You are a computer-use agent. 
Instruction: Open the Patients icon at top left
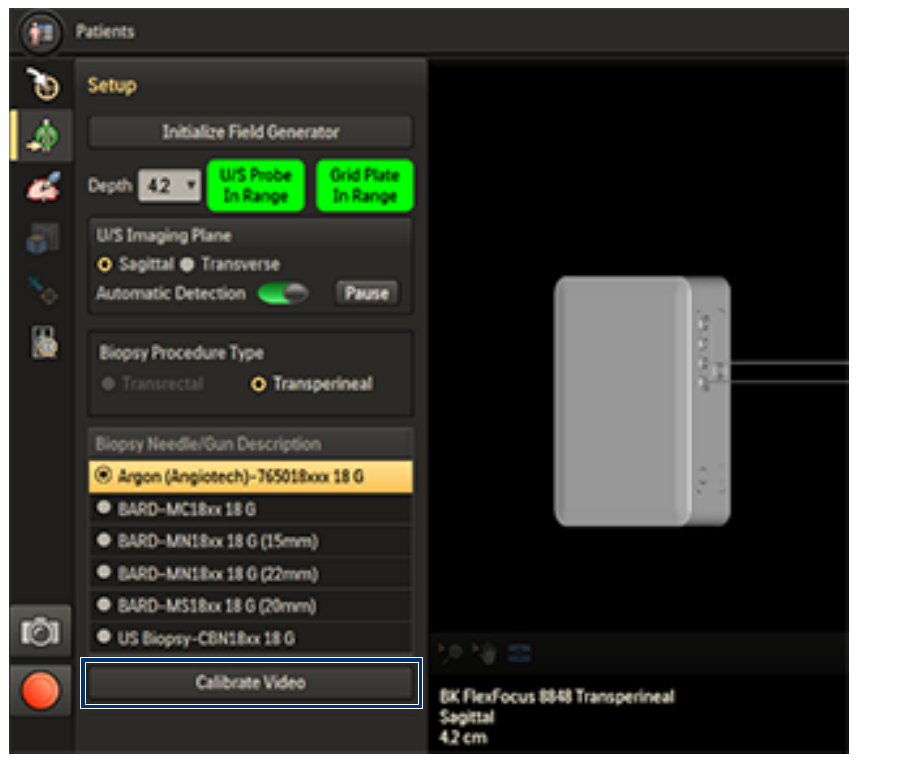coord(40,32)
